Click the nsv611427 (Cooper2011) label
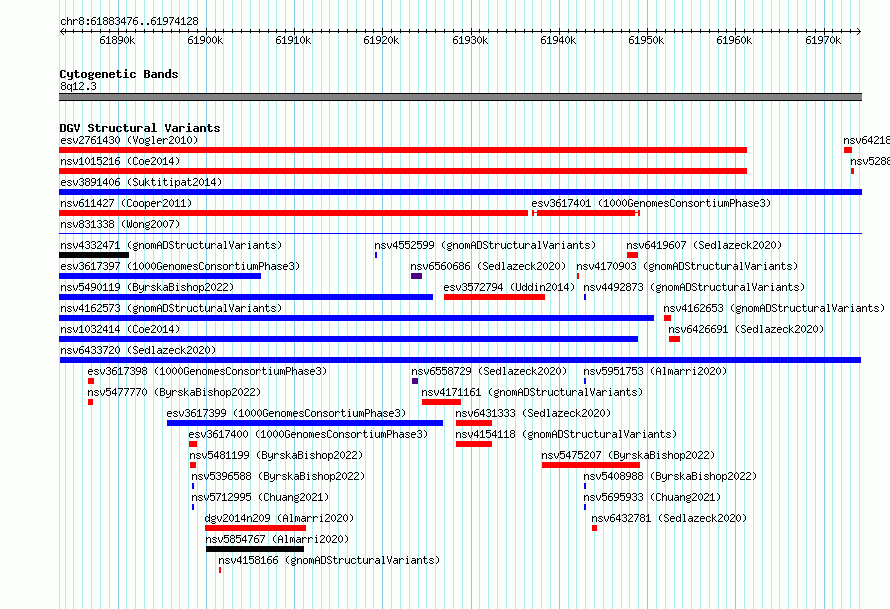The width and height of the screenshot is (890, 609). point(126,203)
